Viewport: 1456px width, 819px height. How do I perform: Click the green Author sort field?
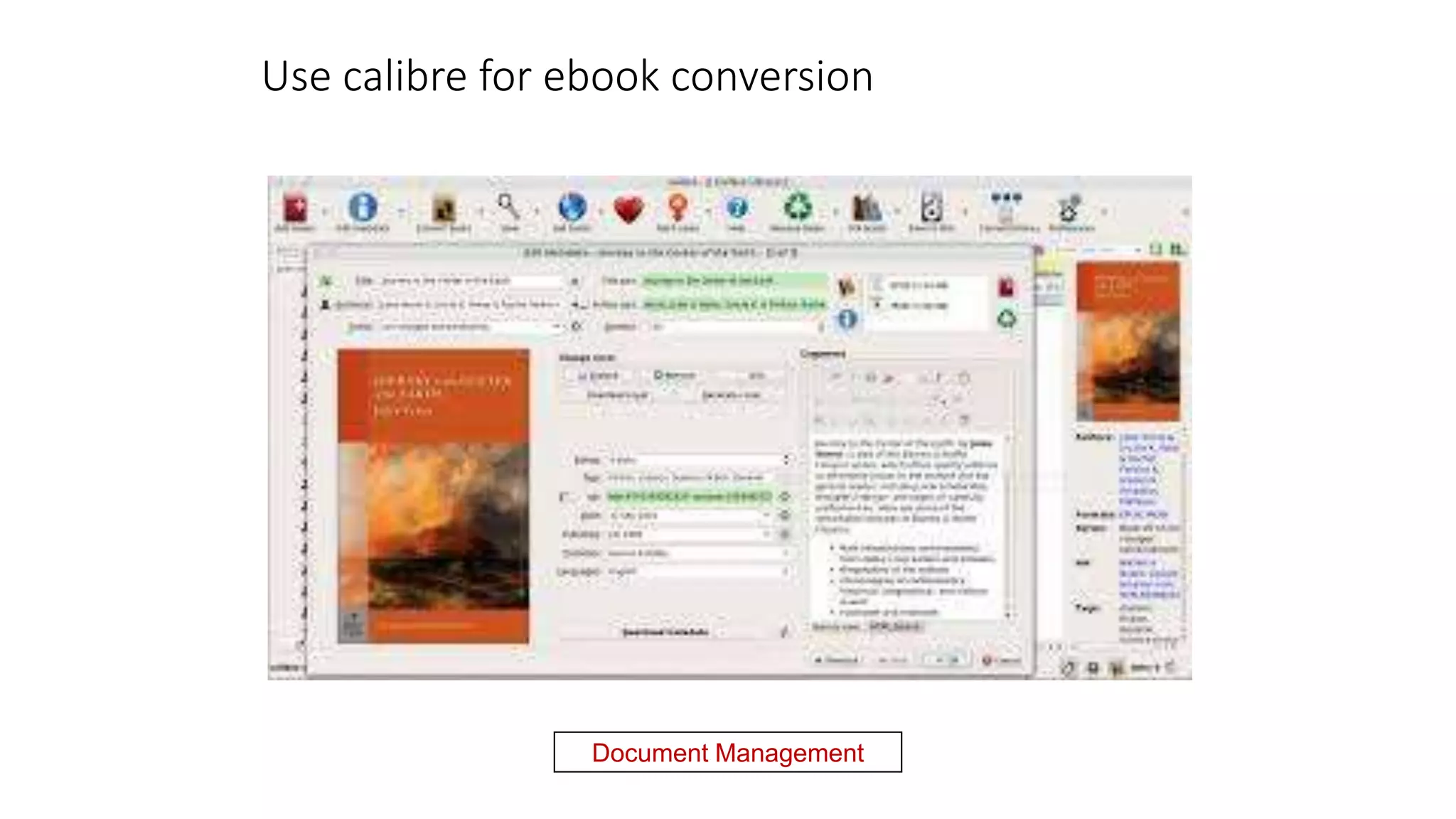click(734, 304)
